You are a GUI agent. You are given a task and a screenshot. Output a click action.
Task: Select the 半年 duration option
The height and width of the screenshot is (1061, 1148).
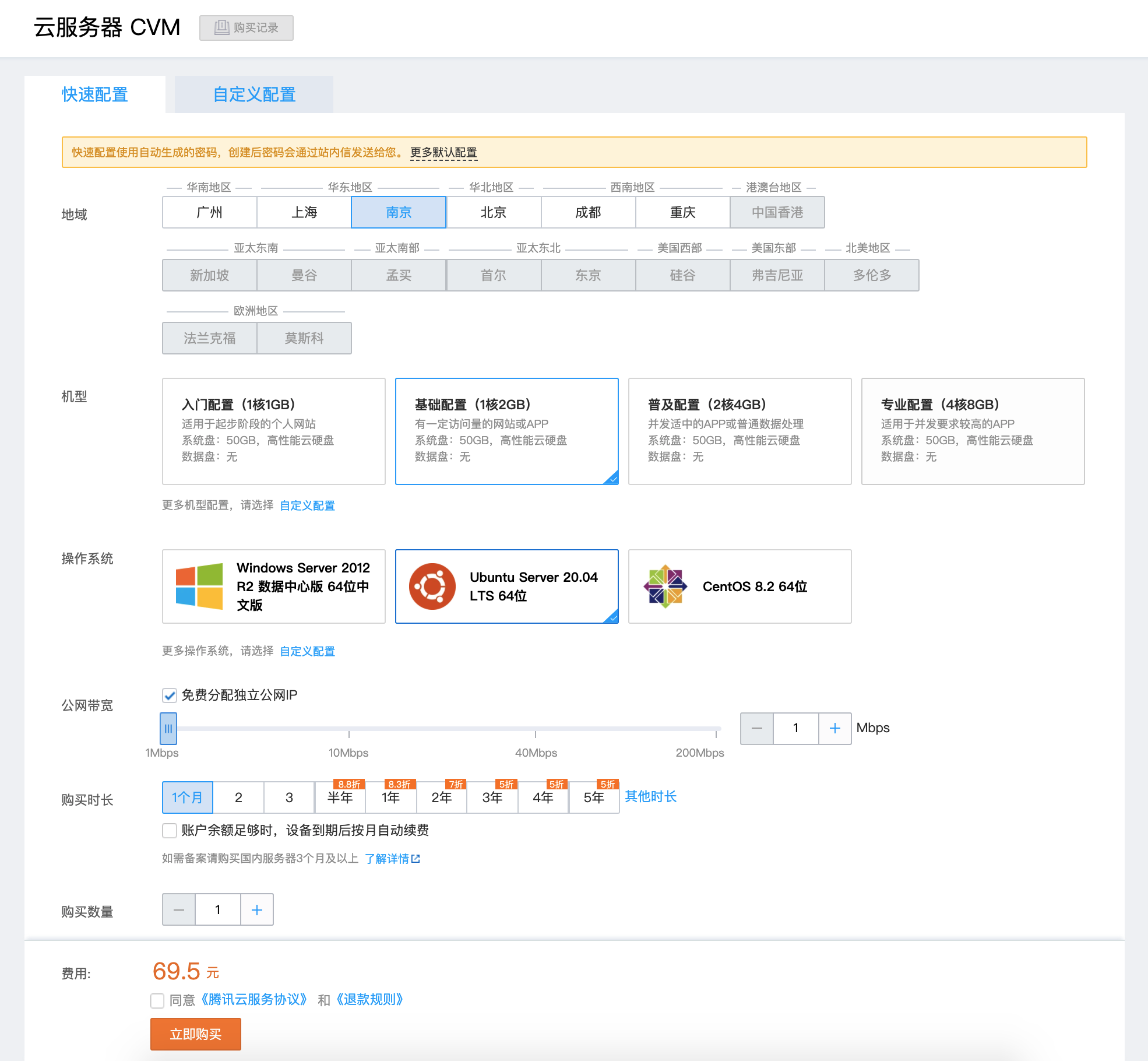click(x=340, y=797)
